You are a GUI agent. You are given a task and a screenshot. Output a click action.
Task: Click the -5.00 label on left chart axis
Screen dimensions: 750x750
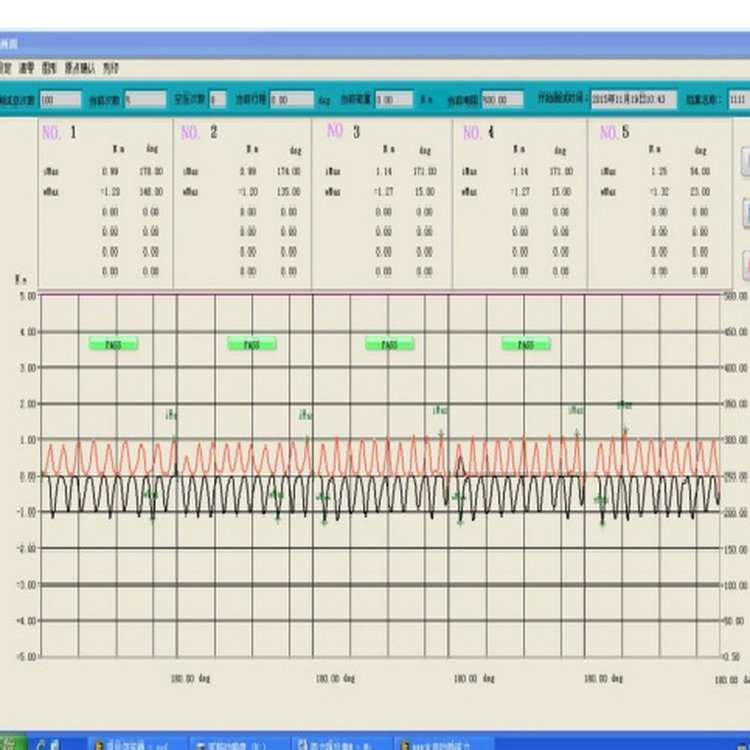(26, 656)
